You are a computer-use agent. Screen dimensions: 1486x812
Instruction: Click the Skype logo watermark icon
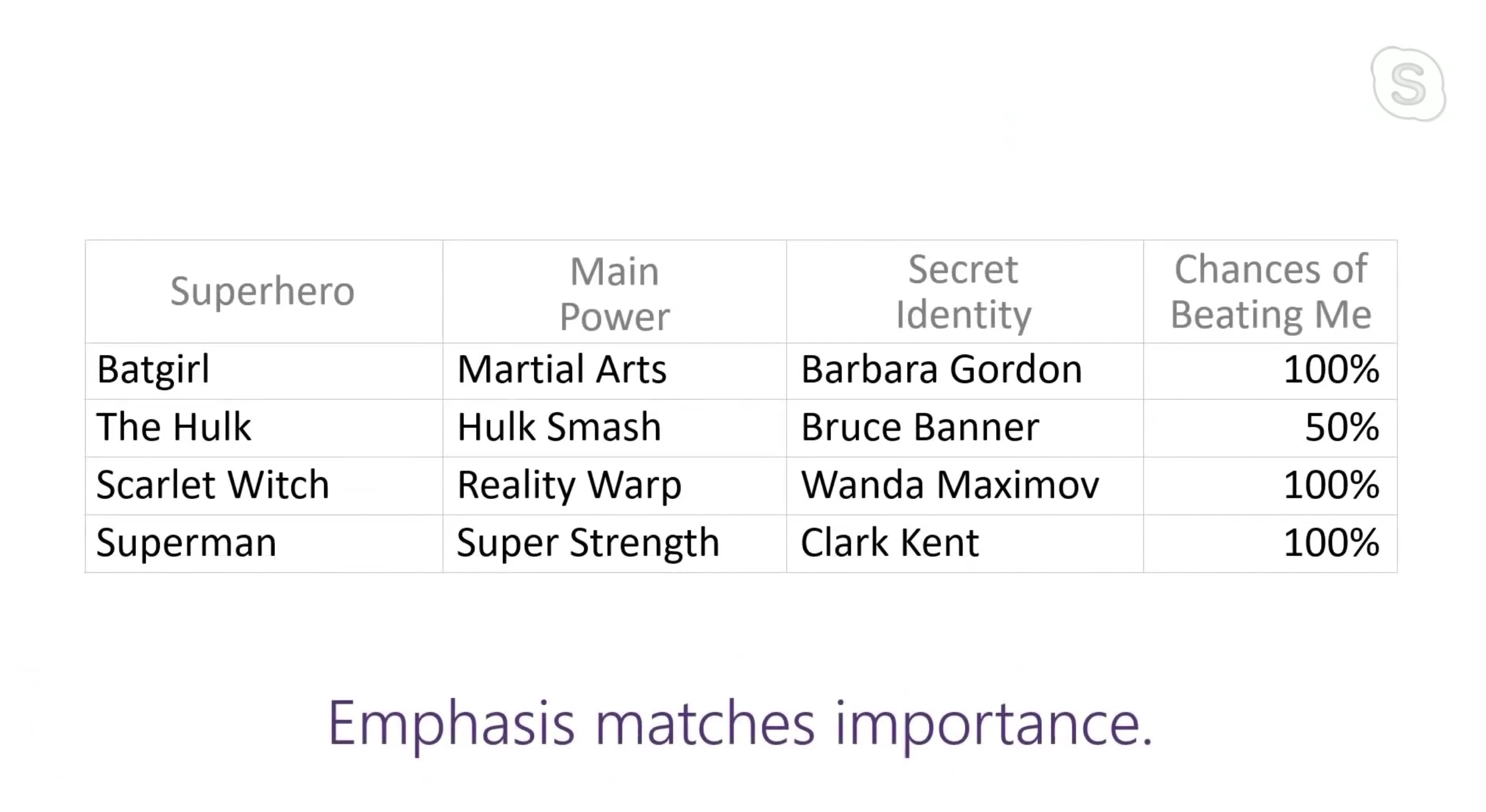point(1408,84)
